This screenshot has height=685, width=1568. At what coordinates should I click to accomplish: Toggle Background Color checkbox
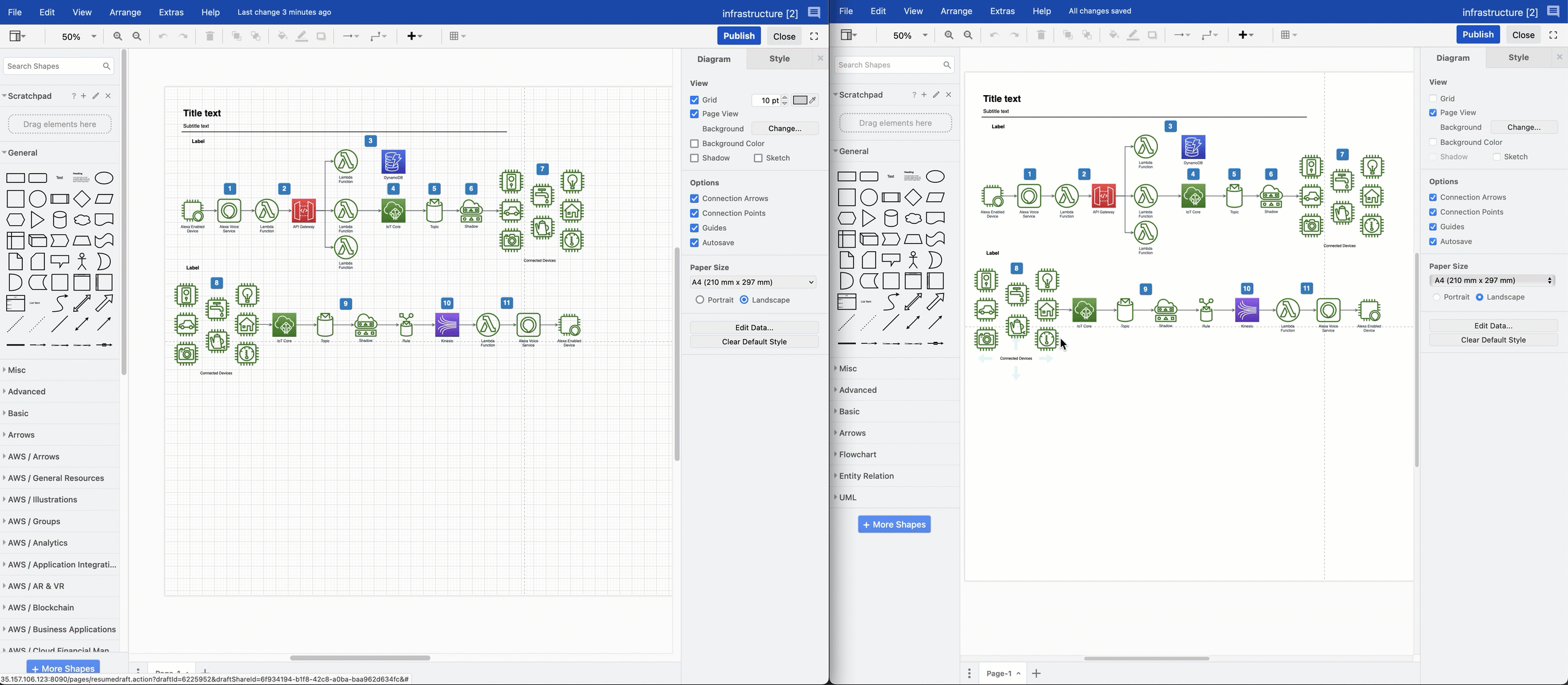(694, 143)
